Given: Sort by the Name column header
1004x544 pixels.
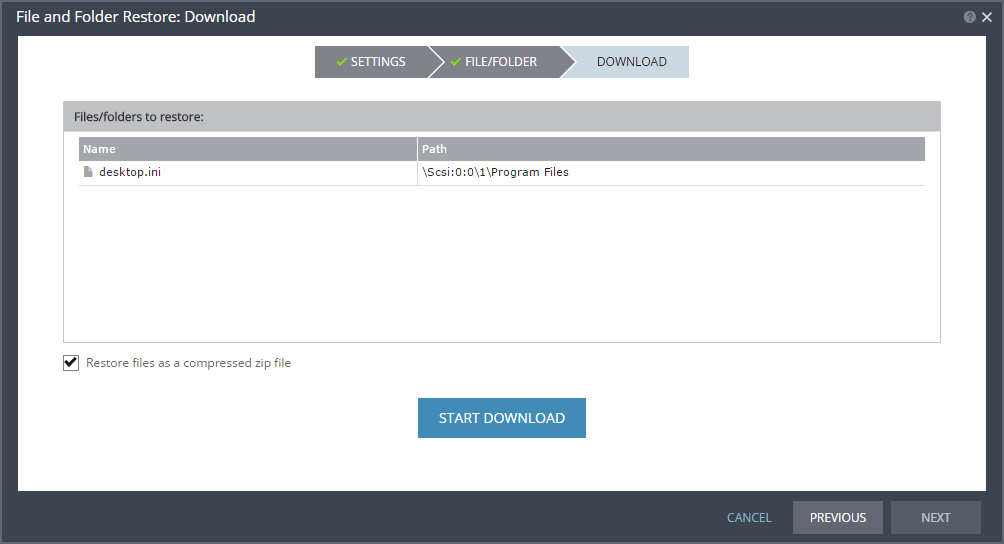Looking at the screenshot, I should (x=248, y=149).
